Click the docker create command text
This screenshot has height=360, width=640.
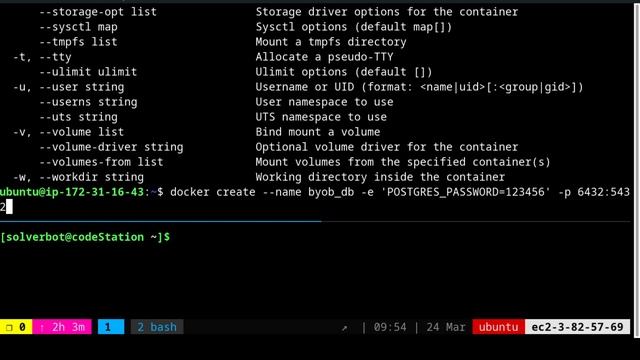(x=213, y=192)
